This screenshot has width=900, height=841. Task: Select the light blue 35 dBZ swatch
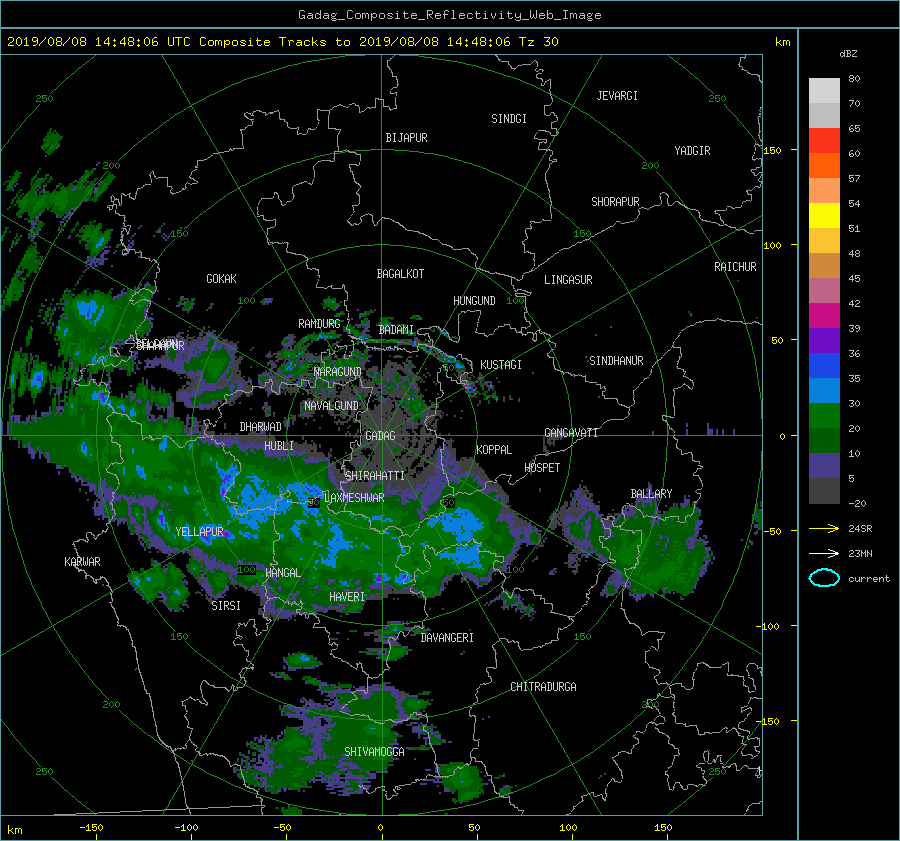click(x=824, y=390)
